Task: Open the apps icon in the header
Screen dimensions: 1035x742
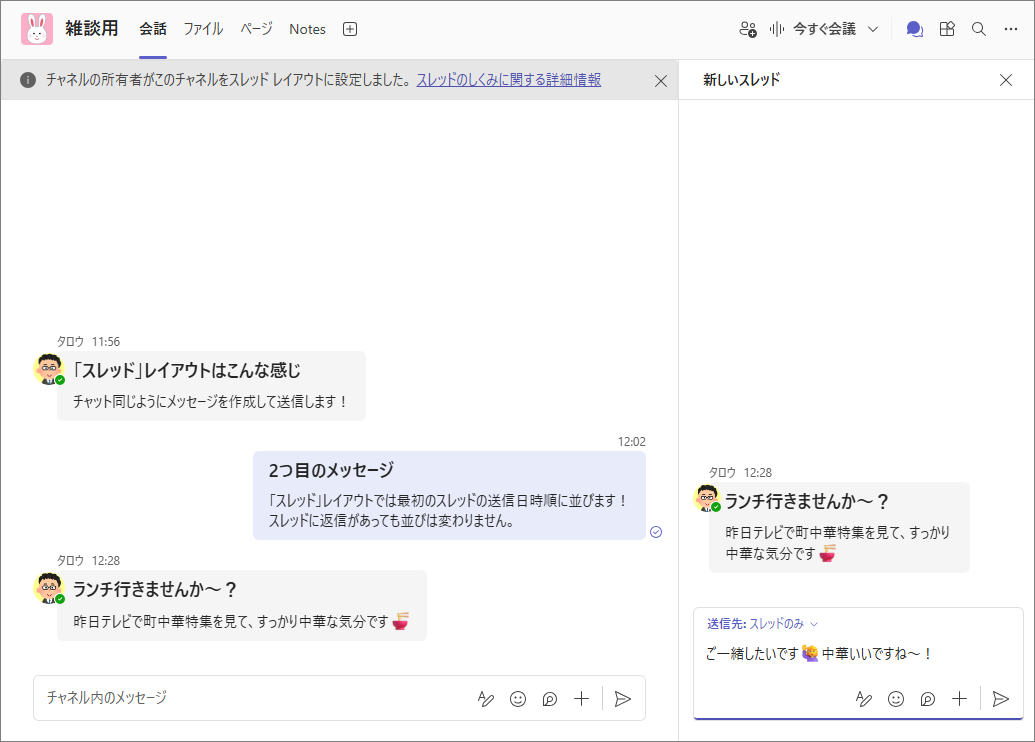Action: click(947, 29)
